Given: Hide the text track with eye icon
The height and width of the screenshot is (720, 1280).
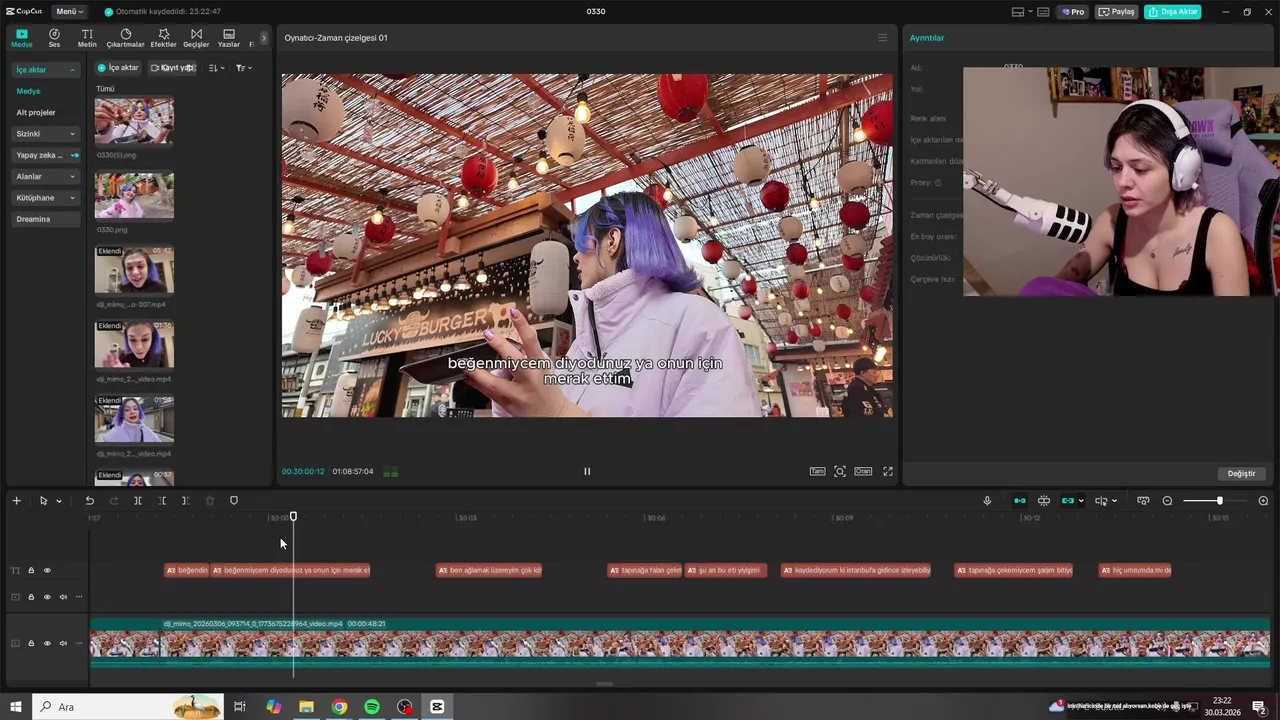Looking at the screenshot, I should [x=47, y=571].
